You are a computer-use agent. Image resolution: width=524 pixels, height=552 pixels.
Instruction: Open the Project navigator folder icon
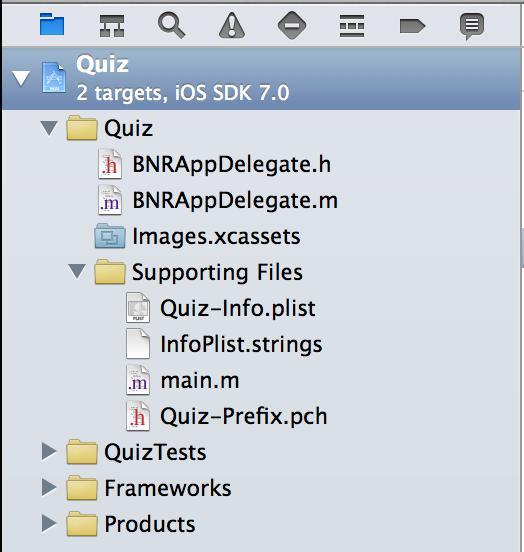[52, 24]
